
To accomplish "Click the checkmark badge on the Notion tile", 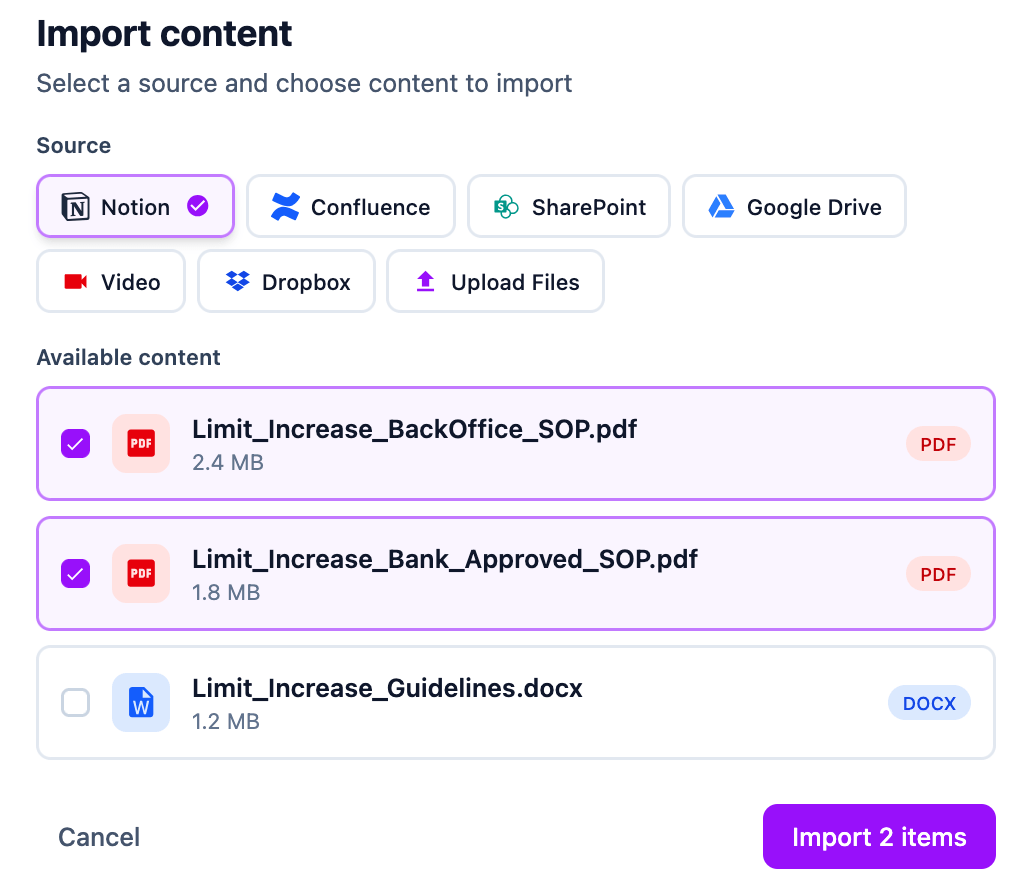I will [x=197, y=206].
